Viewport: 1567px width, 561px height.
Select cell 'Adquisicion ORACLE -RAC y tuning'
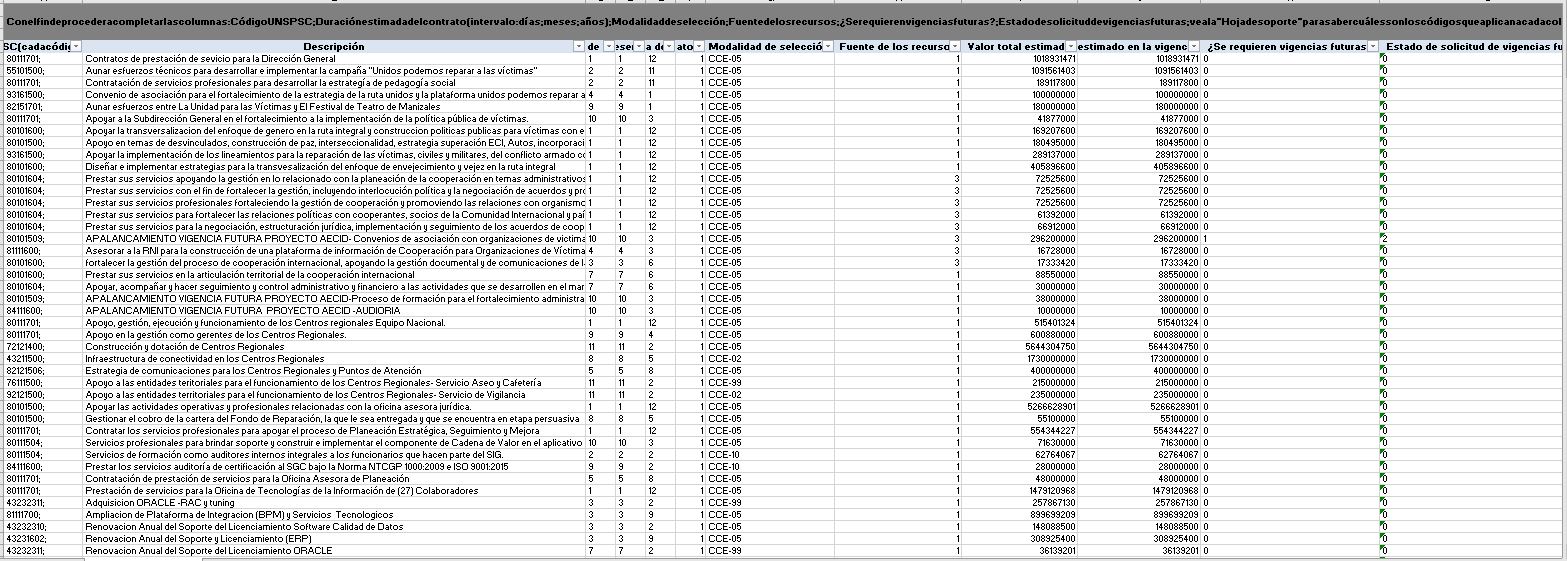(335, 503)
